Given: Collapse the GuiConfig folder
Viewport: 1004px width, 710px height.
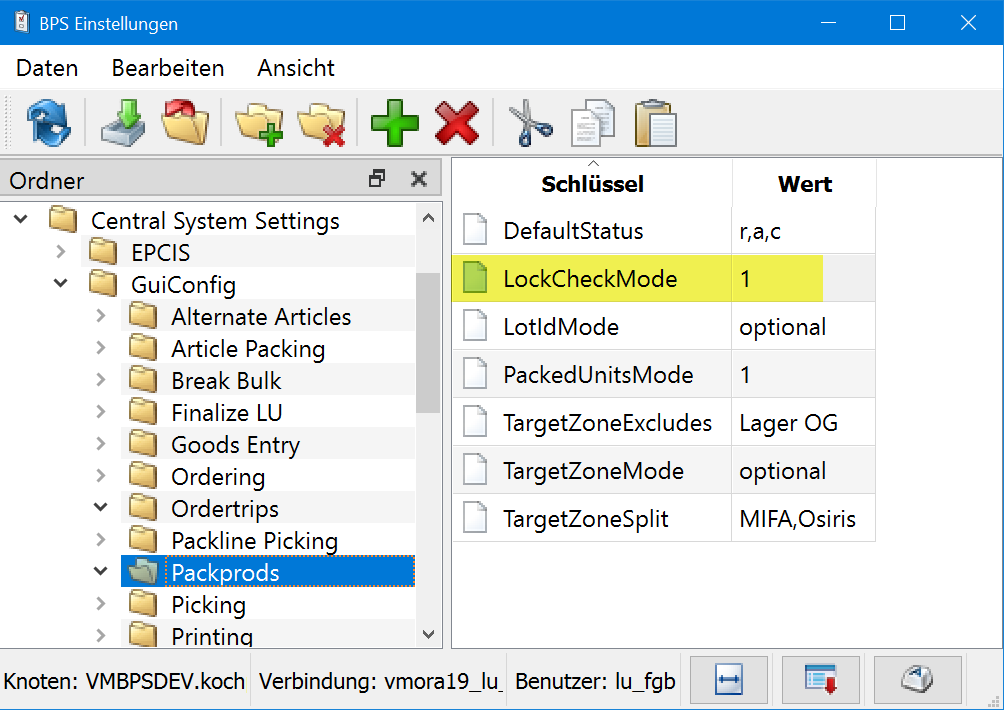Looking at the screenshot, I should tap(61, 284).
